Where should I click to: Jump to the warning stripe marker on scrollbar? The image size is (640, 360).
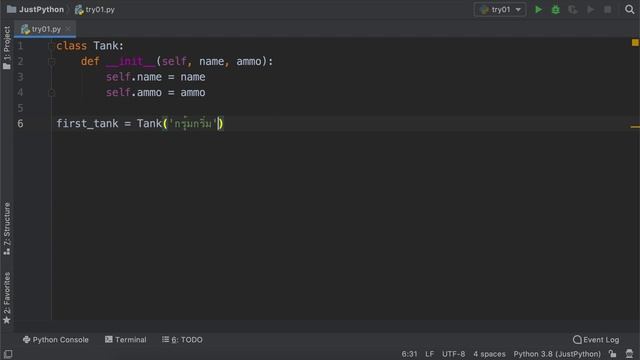pyautogui.click(x=635, y=127)
